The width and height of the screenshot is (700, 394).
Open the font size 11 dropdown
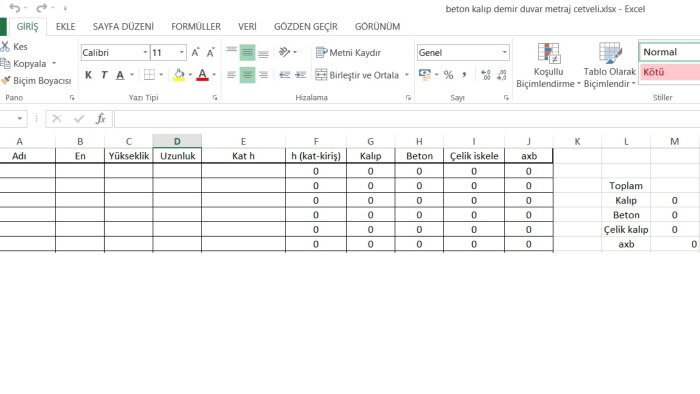pos(182,52)
